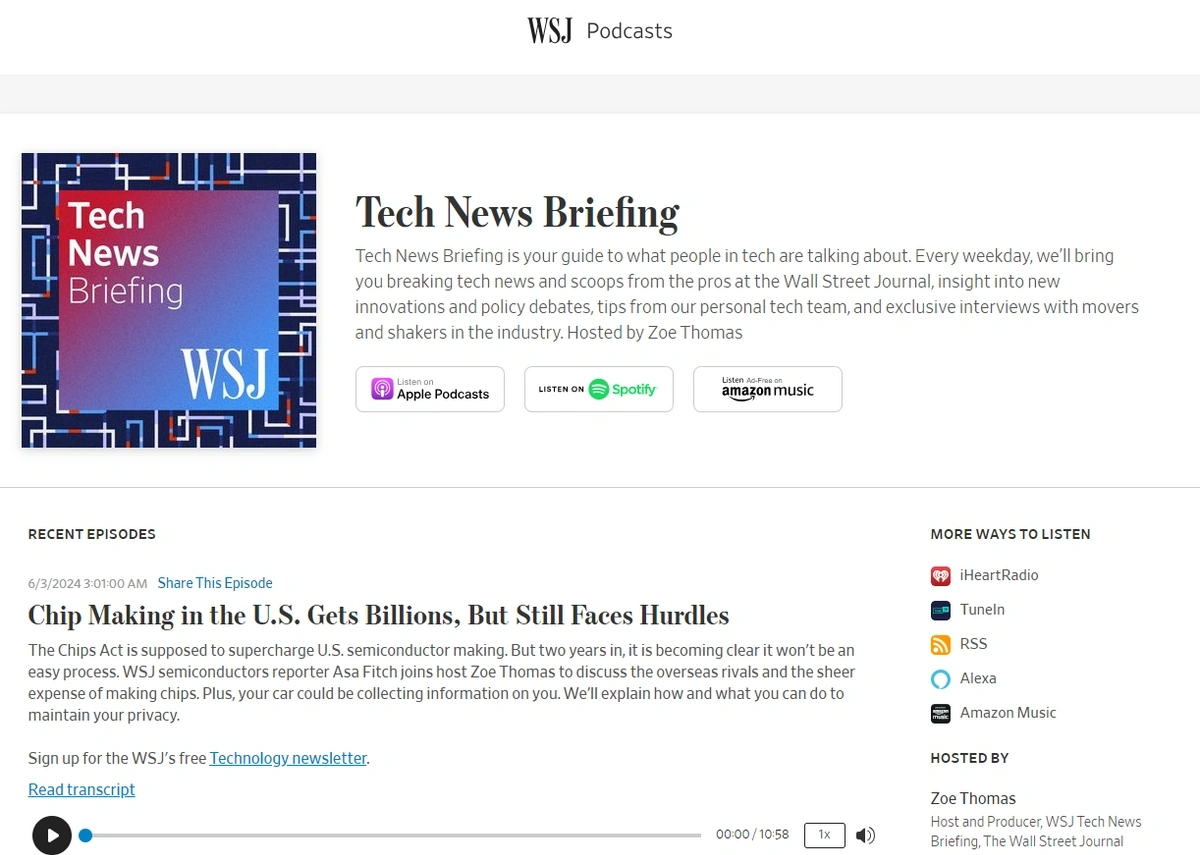Open the Tech News Briefing cover art
Screen dimensions: 1200x855
pos(169,300)
